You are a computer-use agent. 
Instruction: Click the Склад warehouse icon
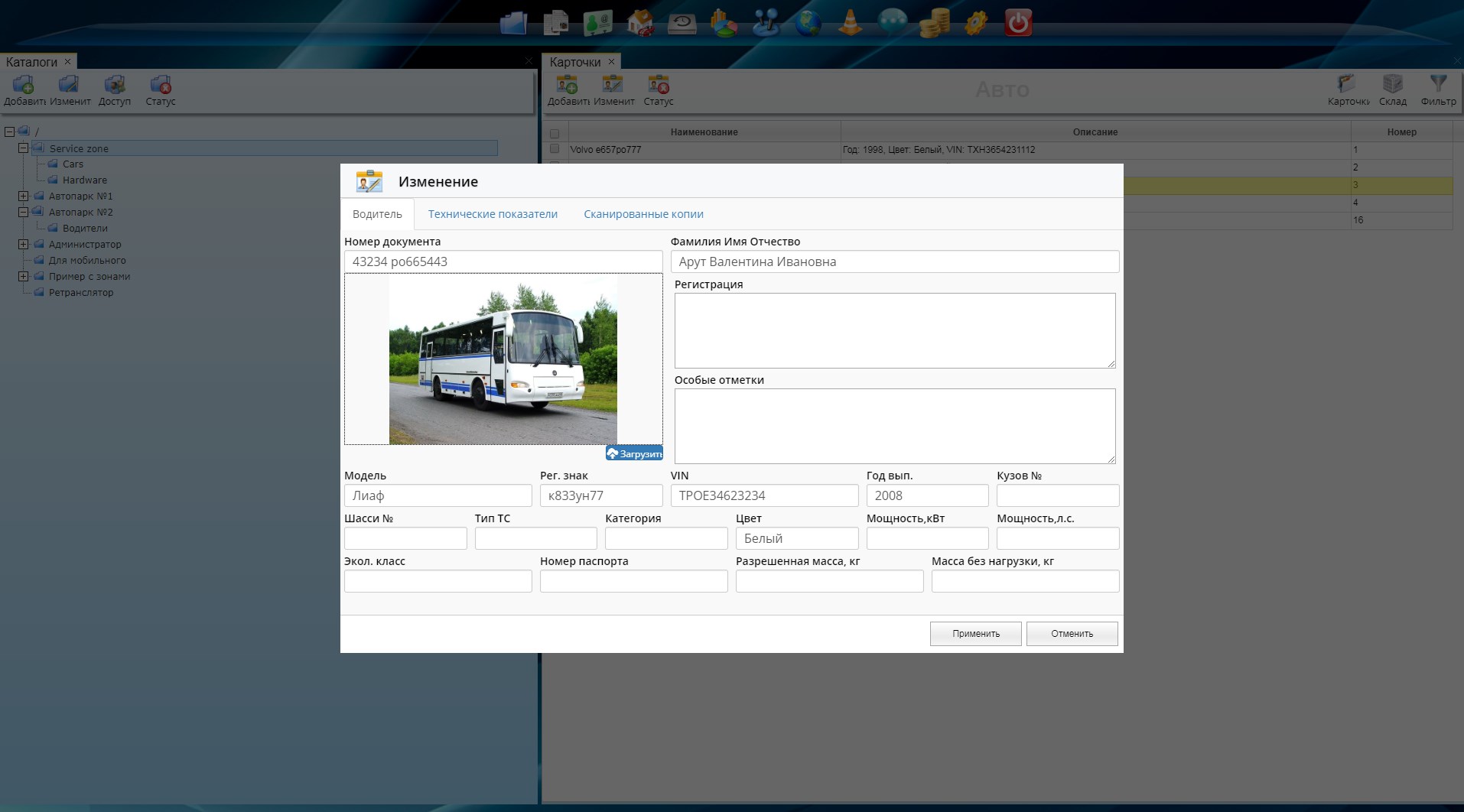click(x=1392, y=89)
